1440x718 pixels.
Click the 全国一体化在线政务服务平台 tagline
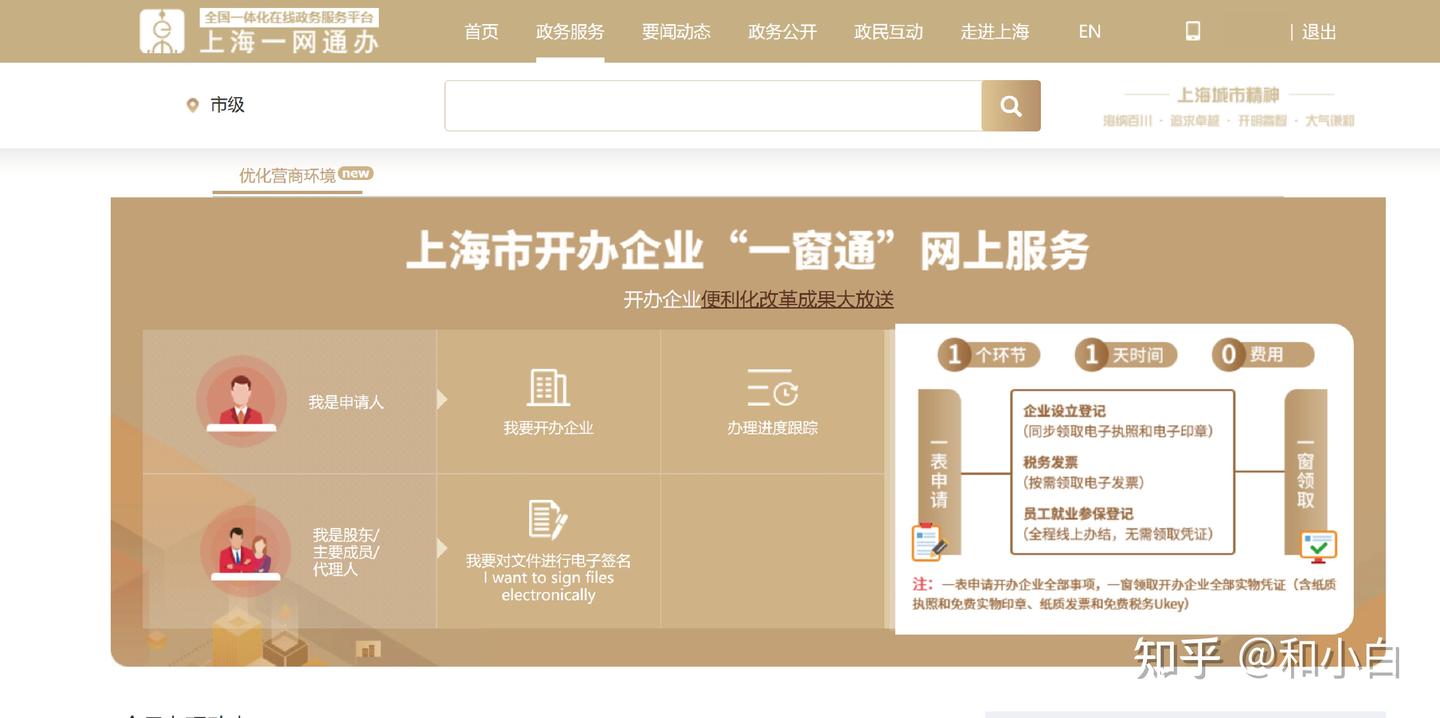point(290,17)
